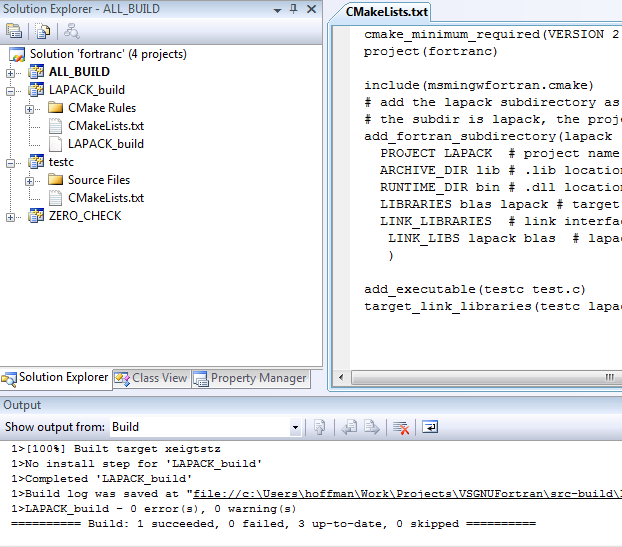The width and height of the screenshot is (622, 547).
Task: Select CMakeLists.txt under LAPACK_build
Action: 106,126
